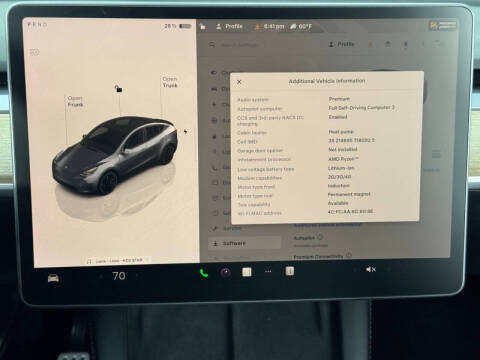The height and width of the screenshot is (360, 480).
Task: Tap the Open Trunk label
Action: [170, 82]
